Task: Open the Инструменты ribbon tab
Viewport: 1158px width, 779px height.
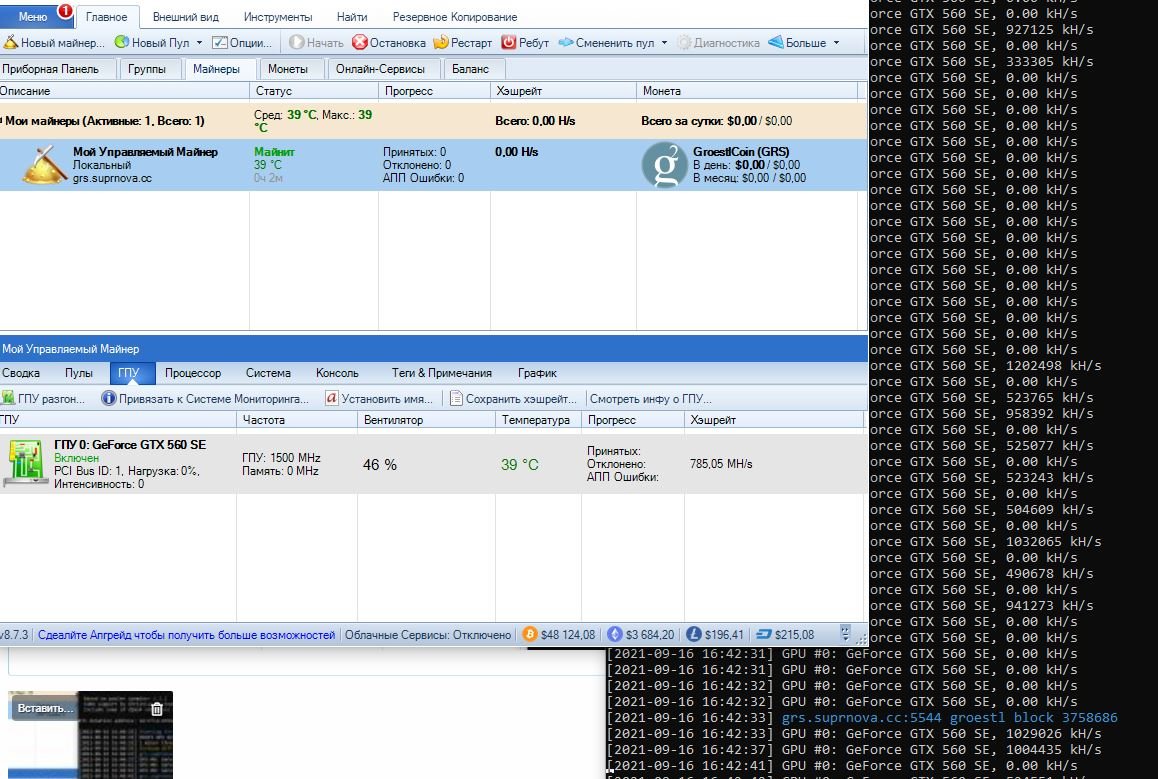Action: coord(278,16)
